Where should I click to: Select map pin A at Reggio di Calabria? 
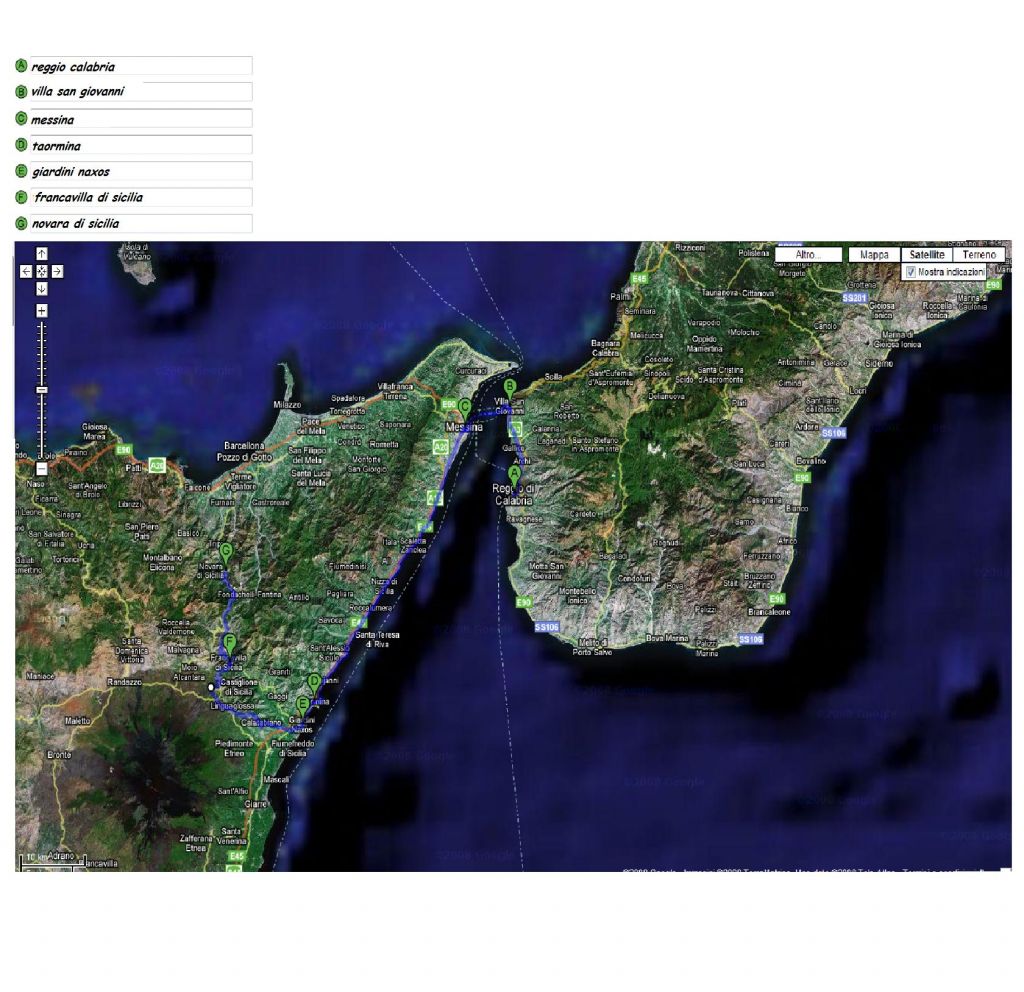(x=515, y=477)
